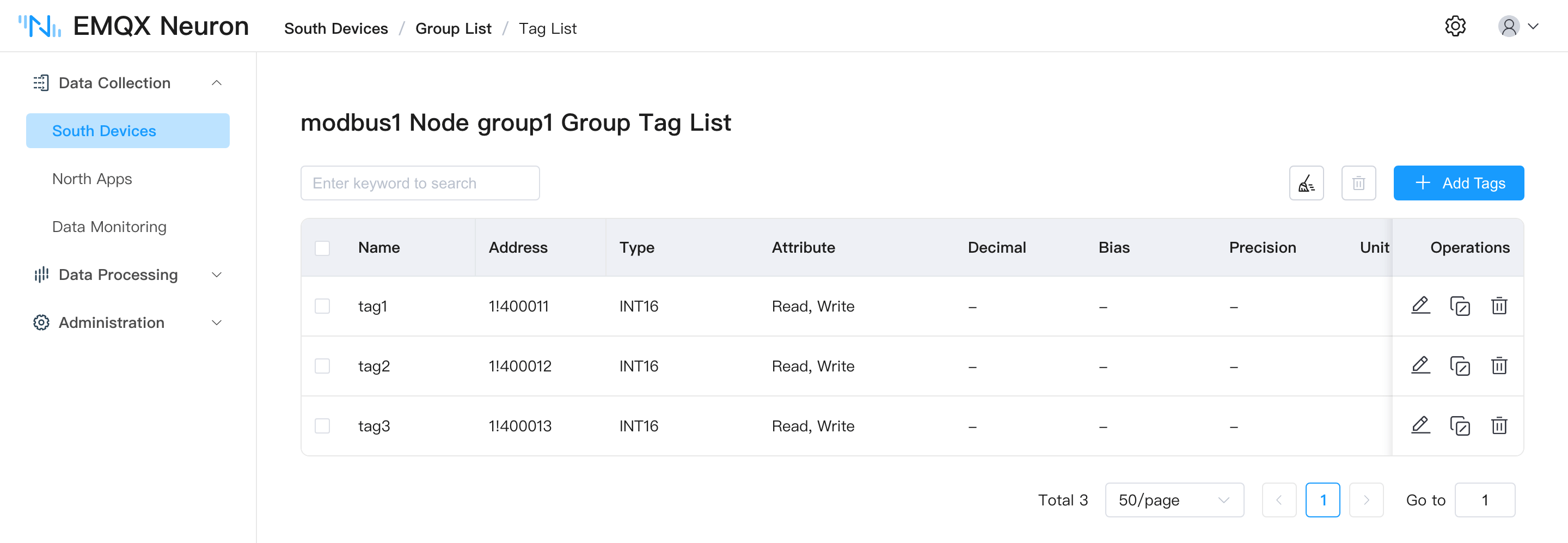Copy tag2 using the duplicate icon
The image size is (1568, 543).
pos(1460,366)
